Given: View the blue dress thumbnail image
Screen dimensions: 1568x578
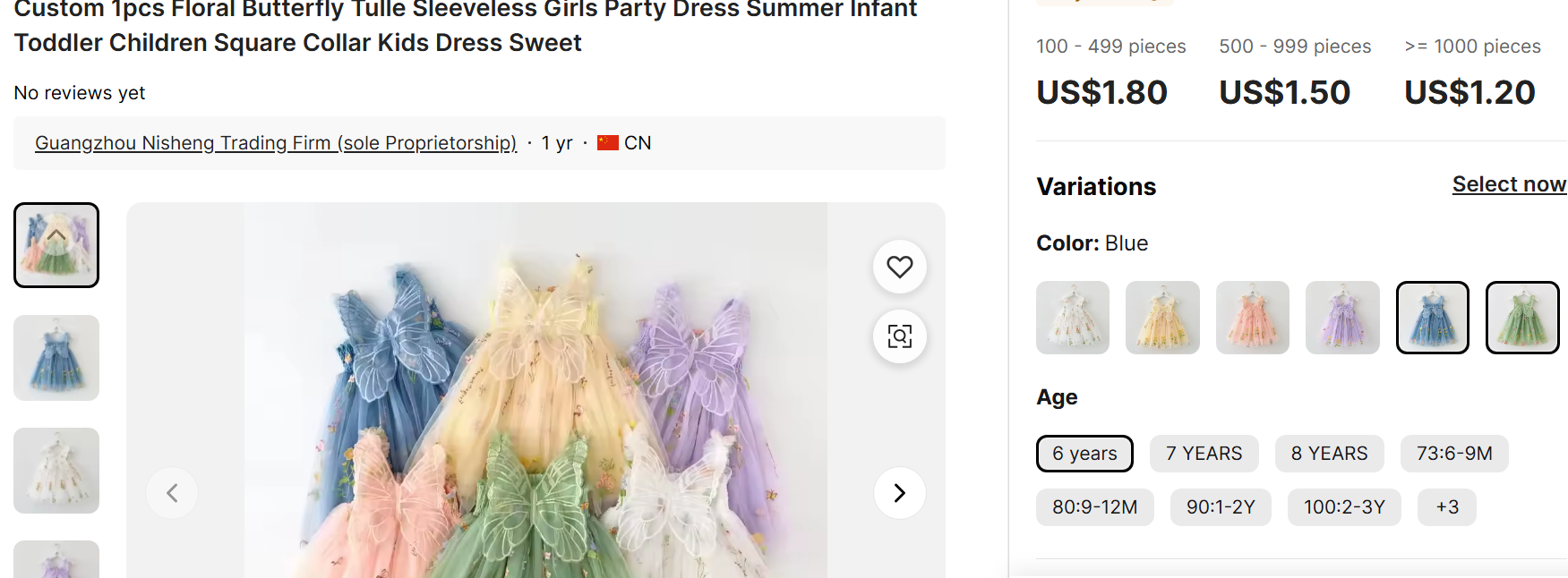Looking at the screenshot, I should (x=56, y=358).
